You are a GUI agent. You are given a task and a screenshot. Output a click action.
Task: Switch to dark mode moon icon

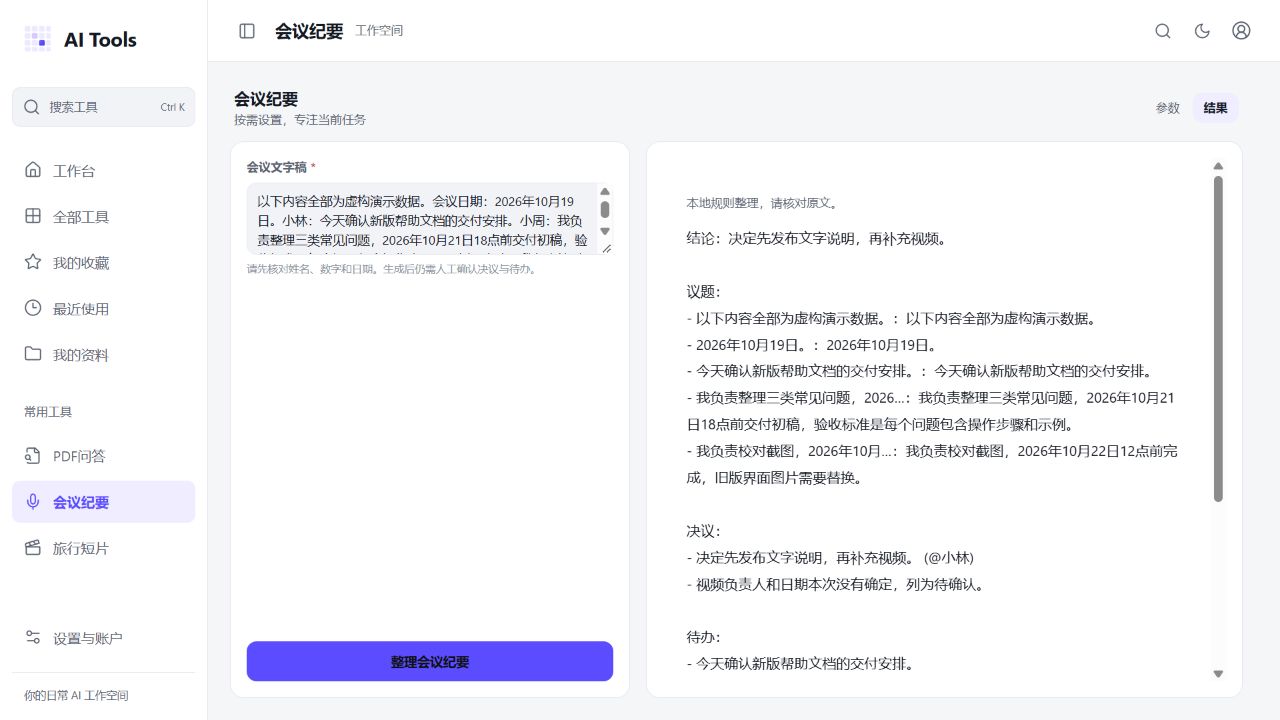[1202, 31]
